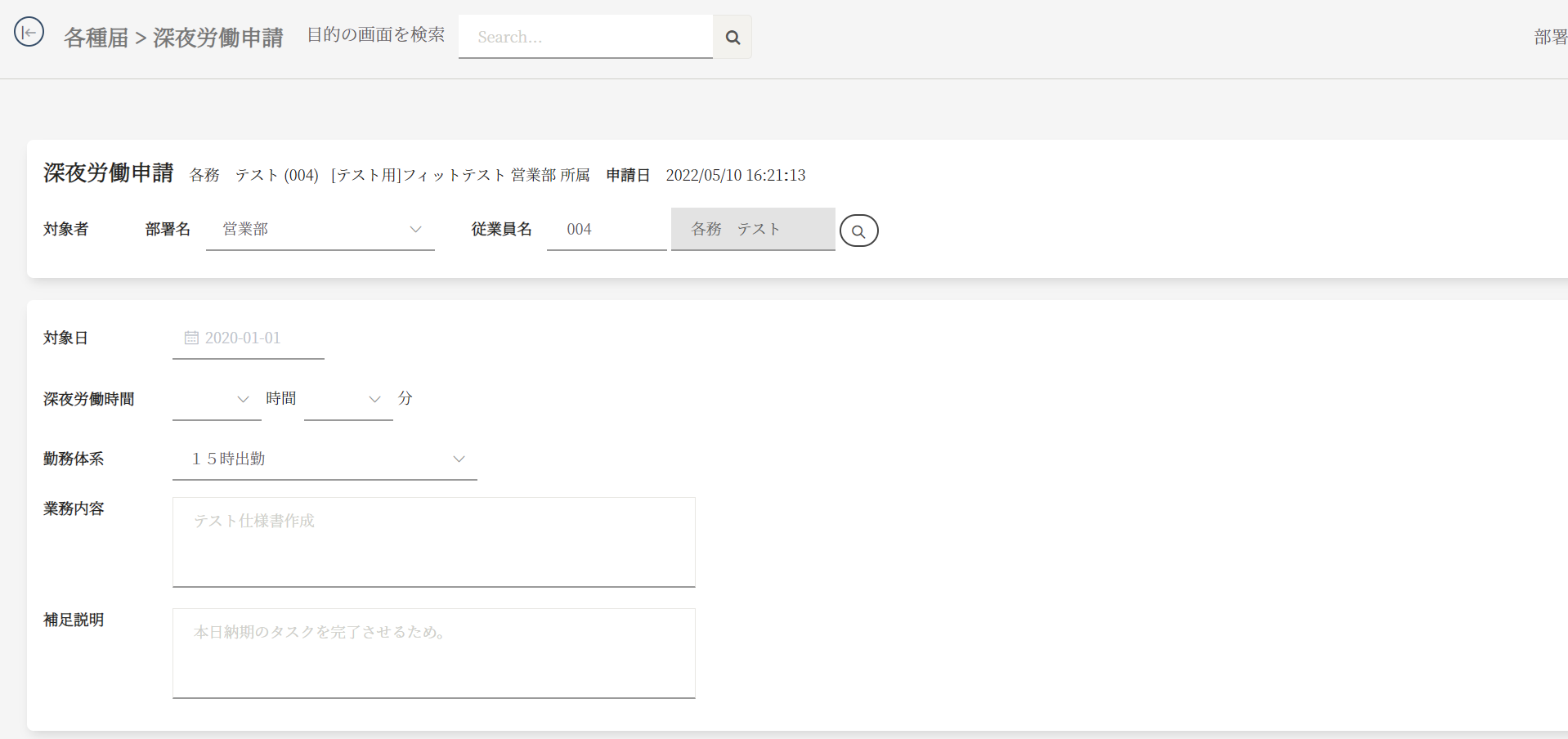Click the 申請日 timestamp 2022/05/10 16:21:13
The height and width of the screenshot is (739, 1568).
735,175
